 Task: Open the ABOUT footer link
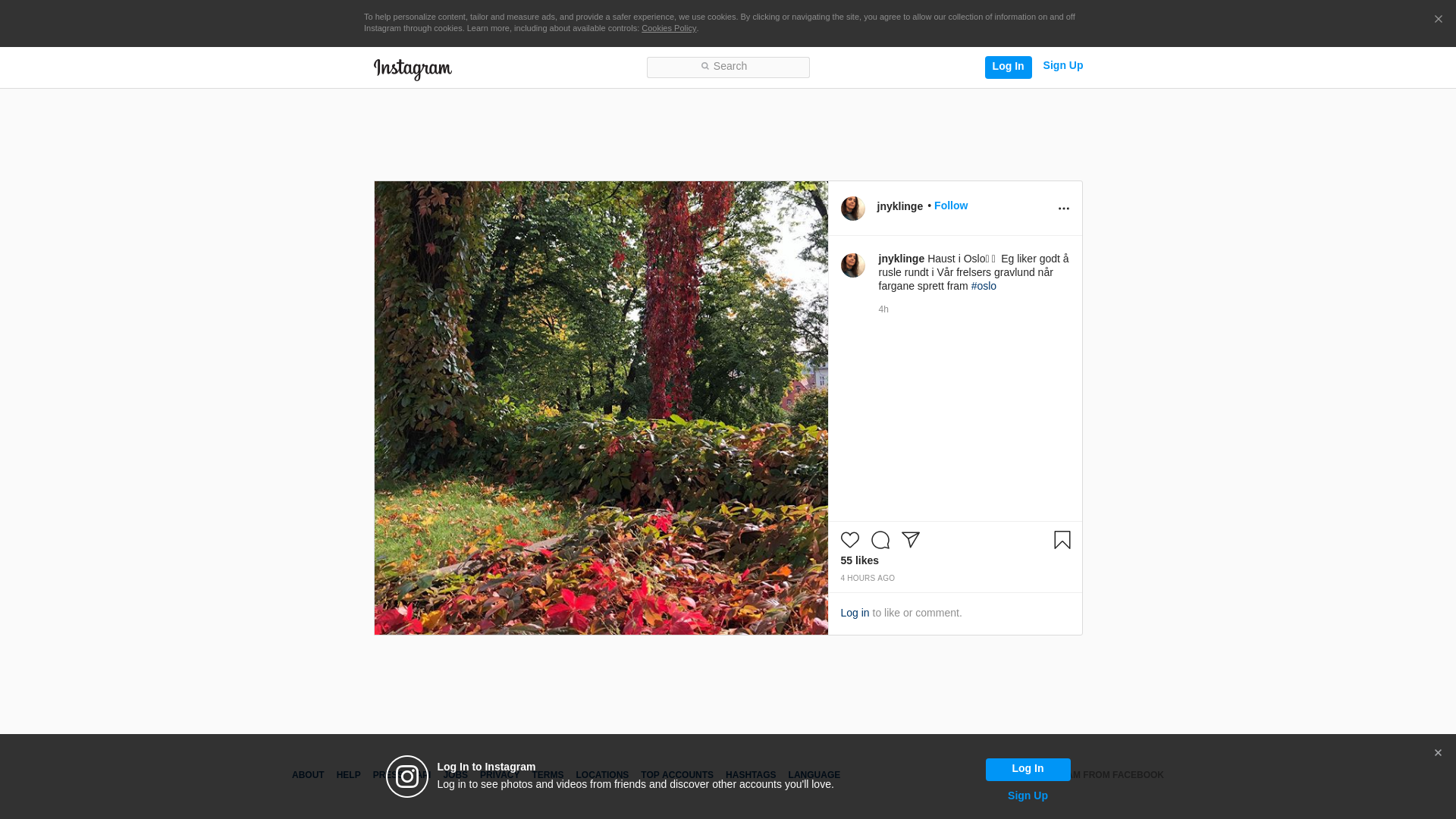click(x=307, y=775)
